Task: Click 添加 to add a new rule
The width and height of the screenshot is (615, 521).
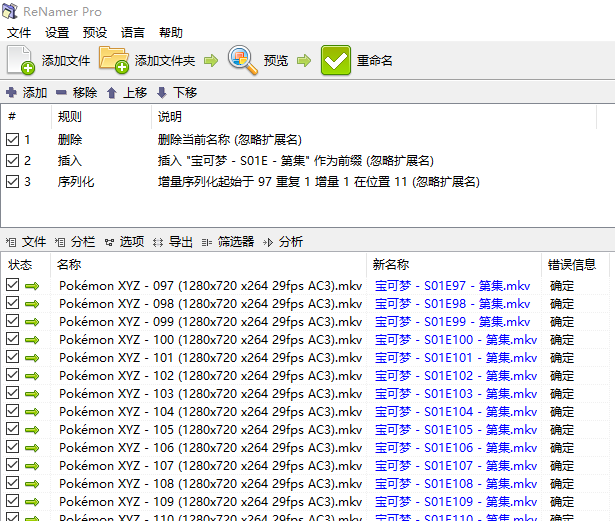Action: pos(35,93)
